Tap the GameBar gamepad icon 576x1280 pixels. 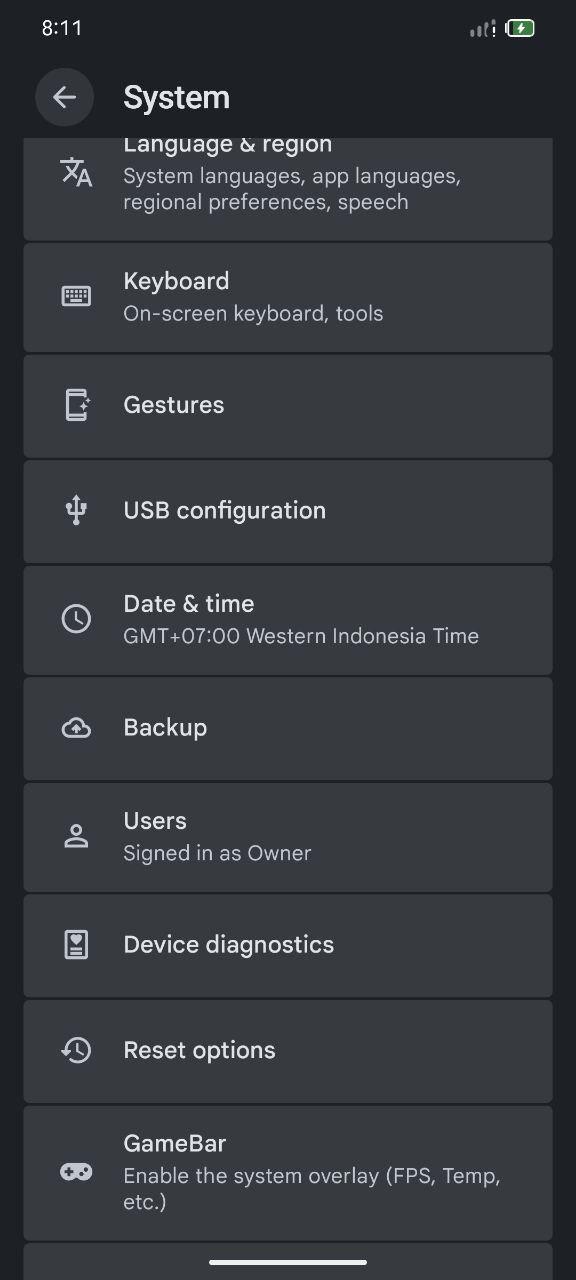click(x=76, y=1172)
